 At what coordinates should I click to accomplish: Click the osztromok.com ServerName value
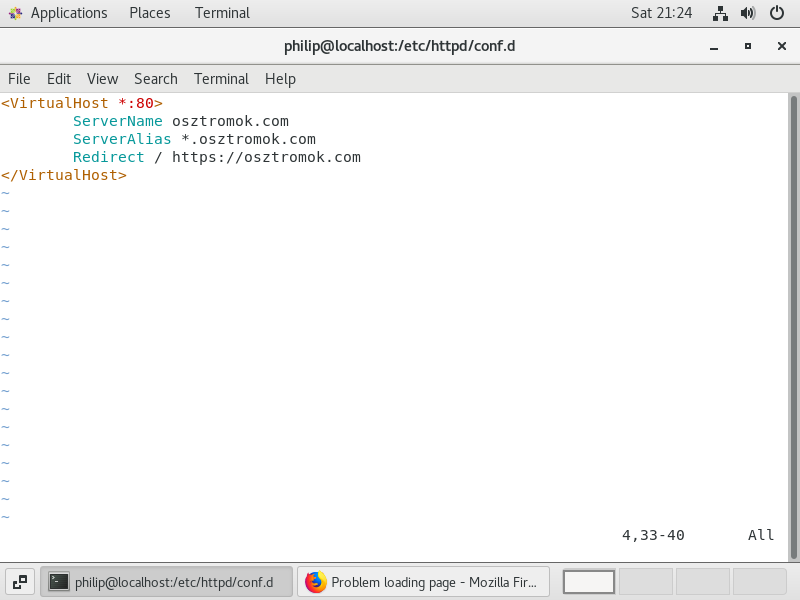(x=230, y=121)
